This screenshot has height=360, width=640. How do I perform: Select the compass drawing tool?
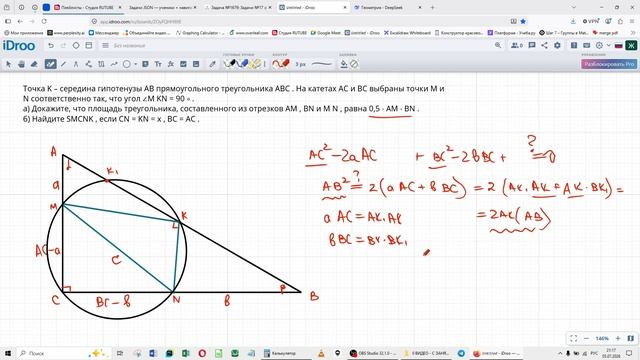[x=76, y=64]
